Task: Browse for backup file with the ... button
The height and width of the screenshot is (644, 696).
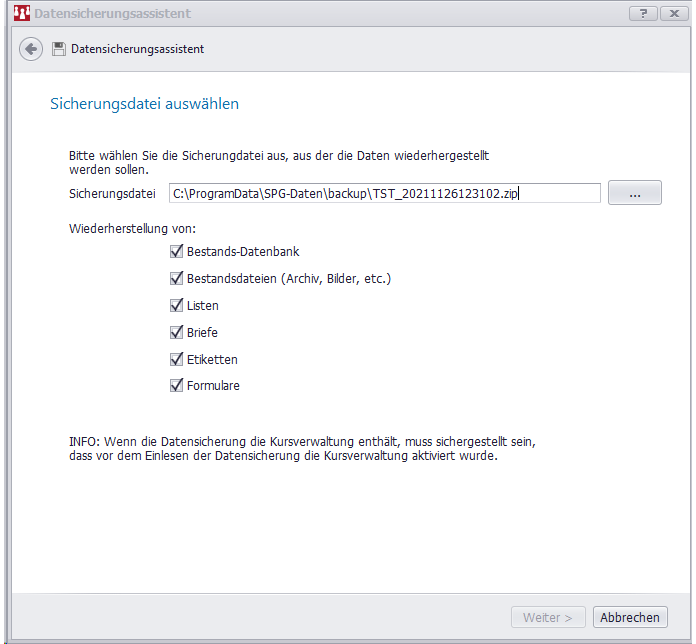Action: pyautogui.click(x=634, y=194)
